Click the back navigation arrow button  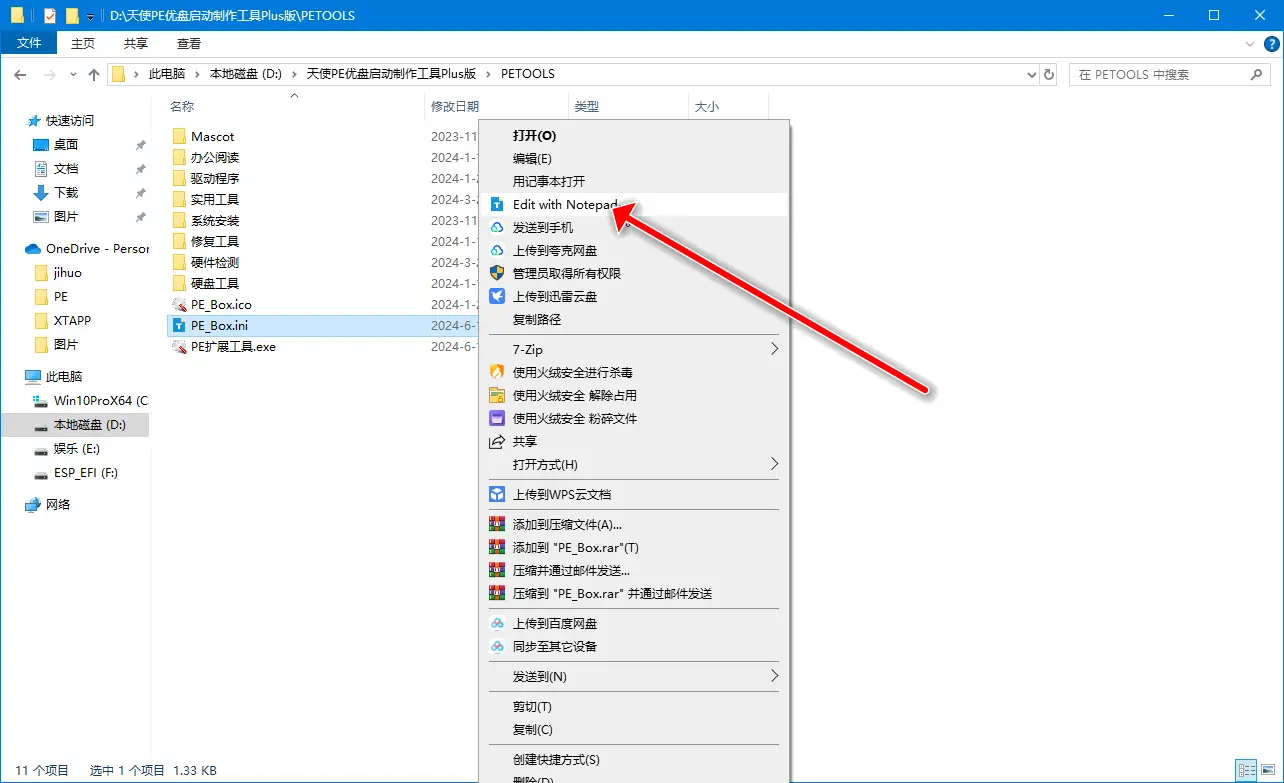pyautogui.click(x=20, y=73)
